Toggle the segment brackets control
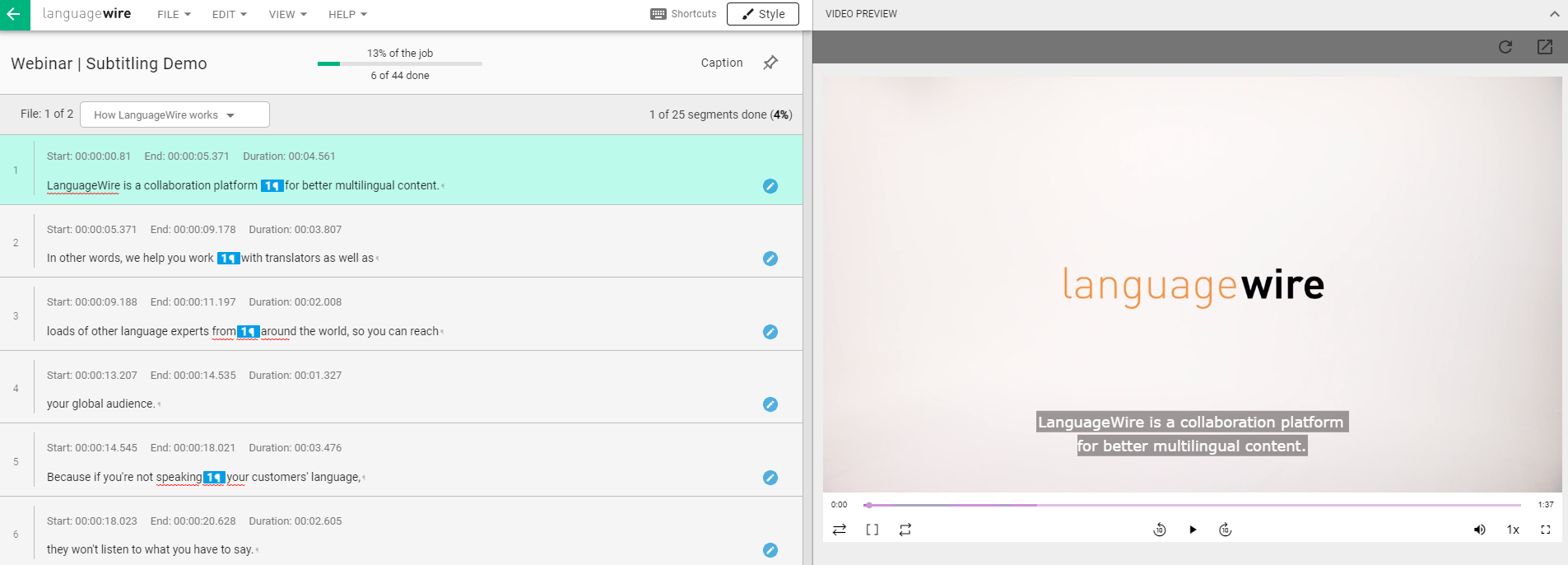 pos(872,530)
